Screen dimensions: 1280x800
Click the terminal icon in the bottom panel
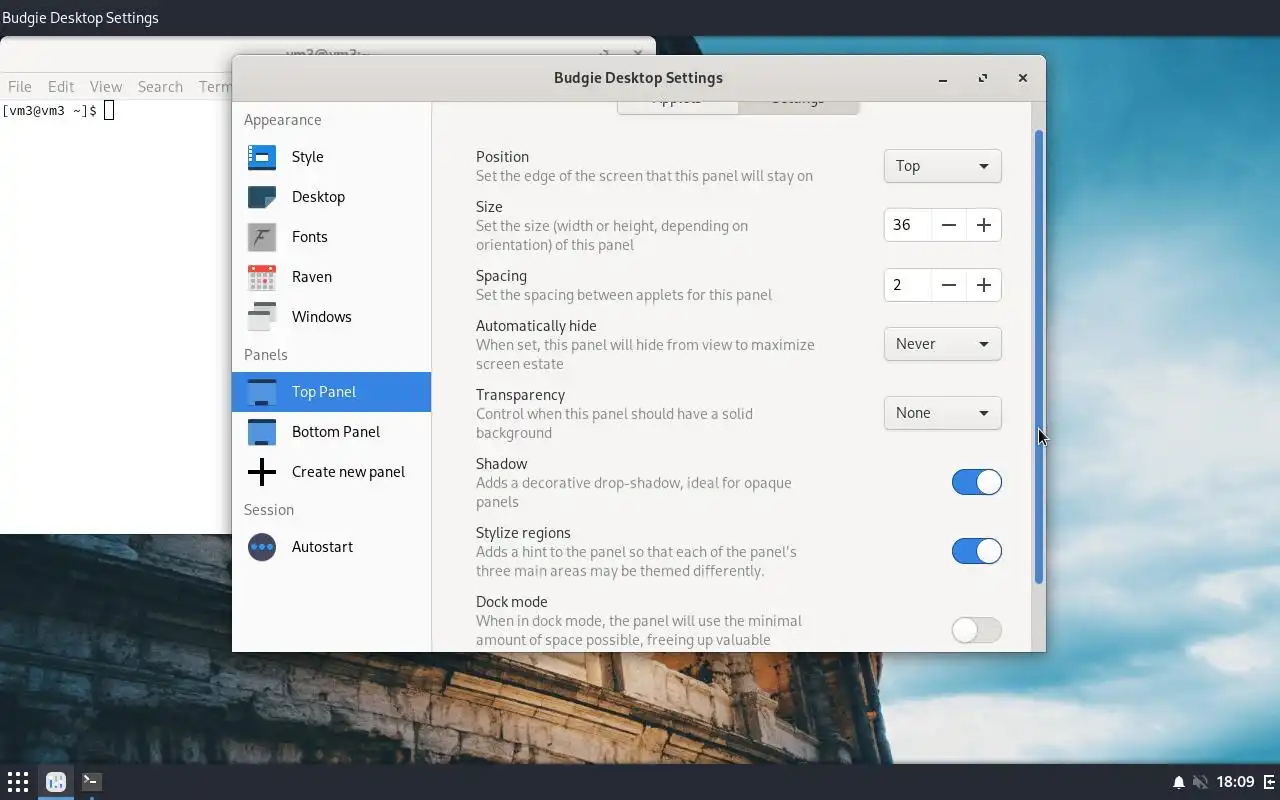(x=91, y=781)
